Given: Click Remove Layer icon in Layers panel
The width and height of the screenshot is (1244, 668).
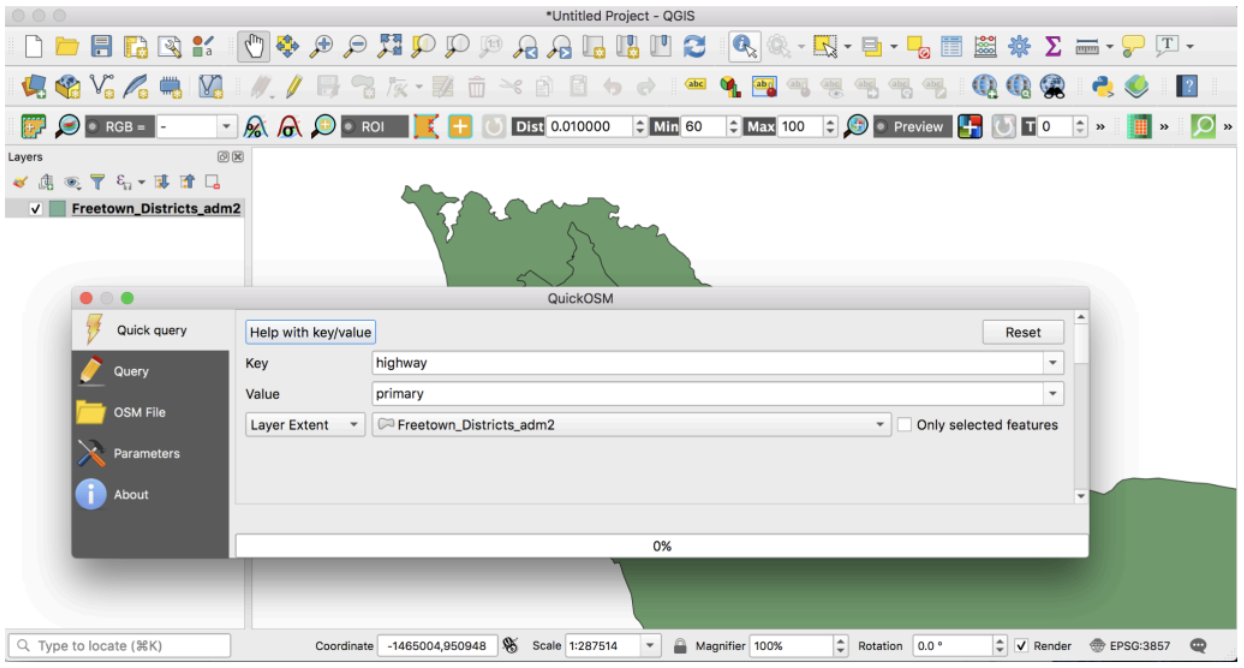Looking at the screenshot, I should 212,182.
